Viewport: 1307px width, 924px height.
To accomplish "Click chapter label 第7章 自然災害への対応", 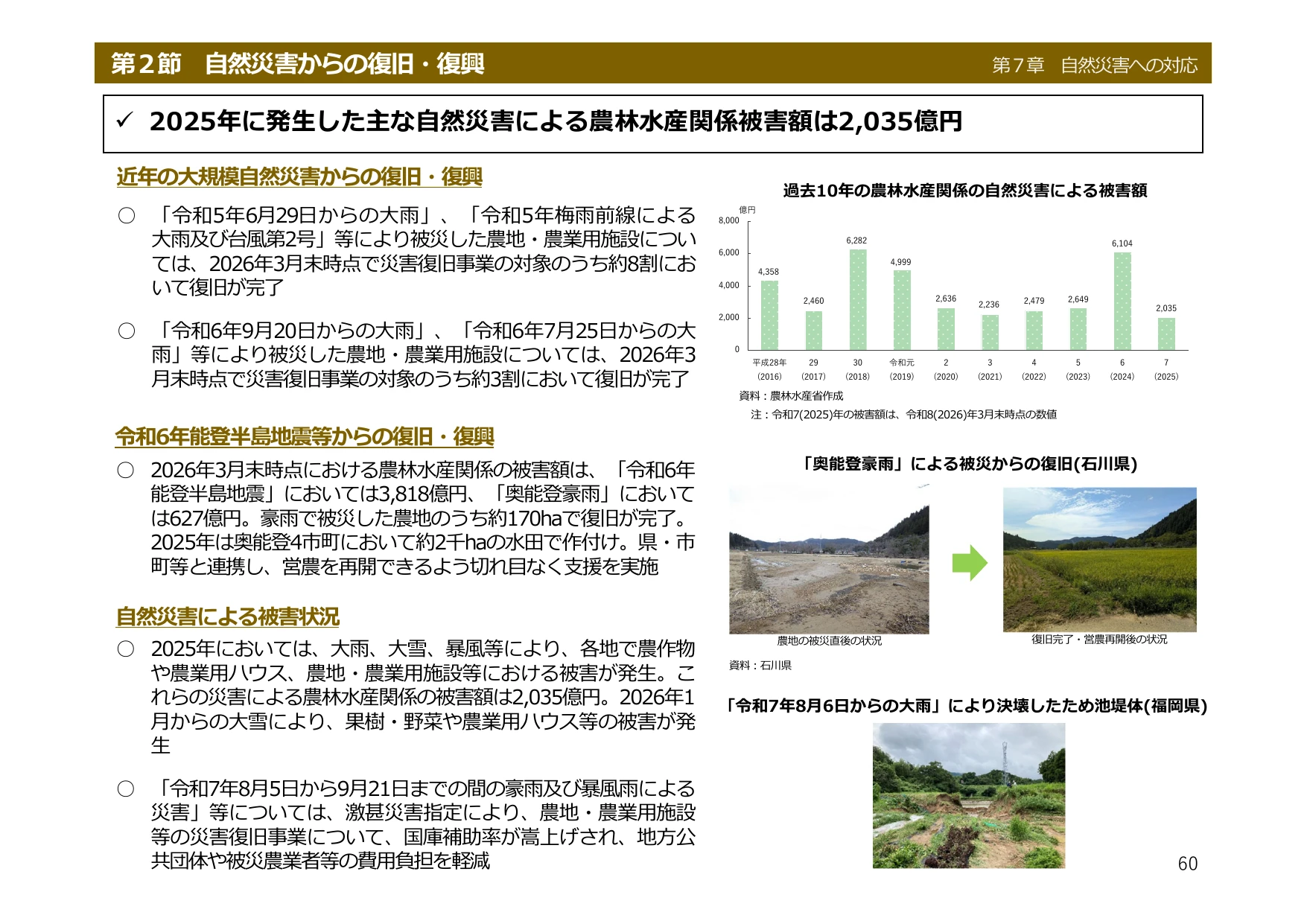I will (x=1094, y=66).
